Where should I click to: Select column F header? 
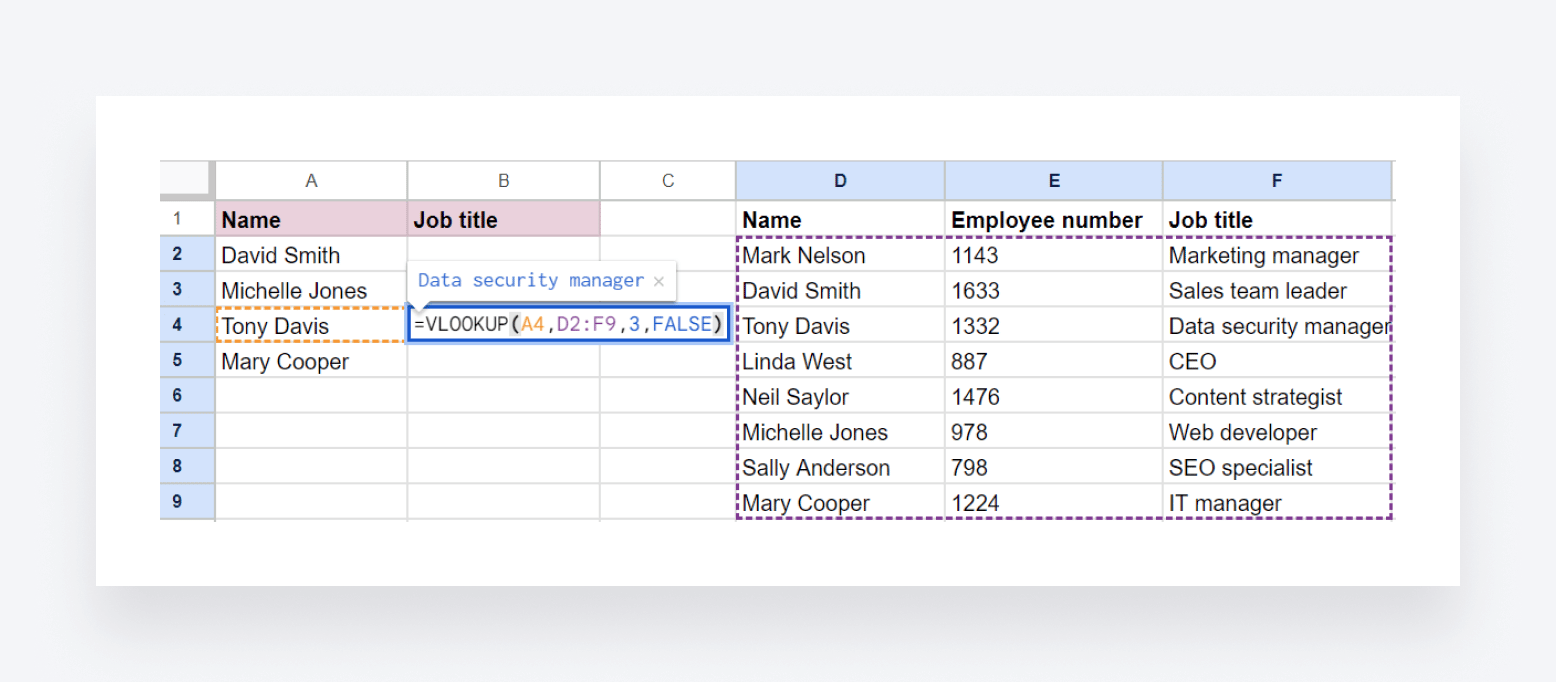(x=1277, y=181)
